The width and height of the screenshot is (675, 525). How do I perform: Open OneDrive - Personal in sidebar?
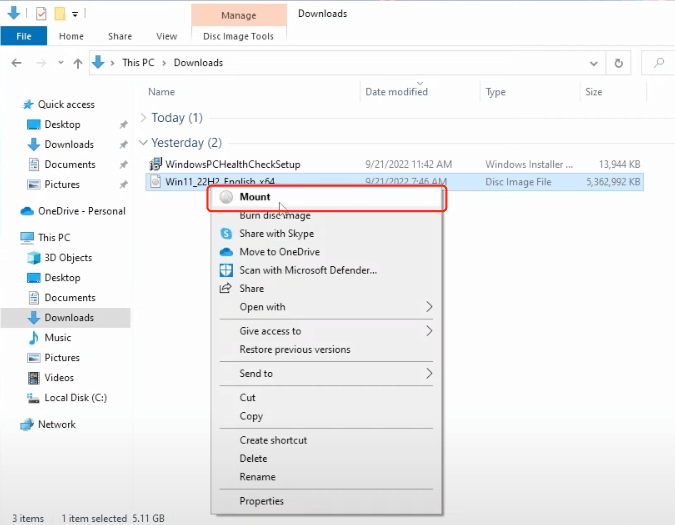coord(82,211)
